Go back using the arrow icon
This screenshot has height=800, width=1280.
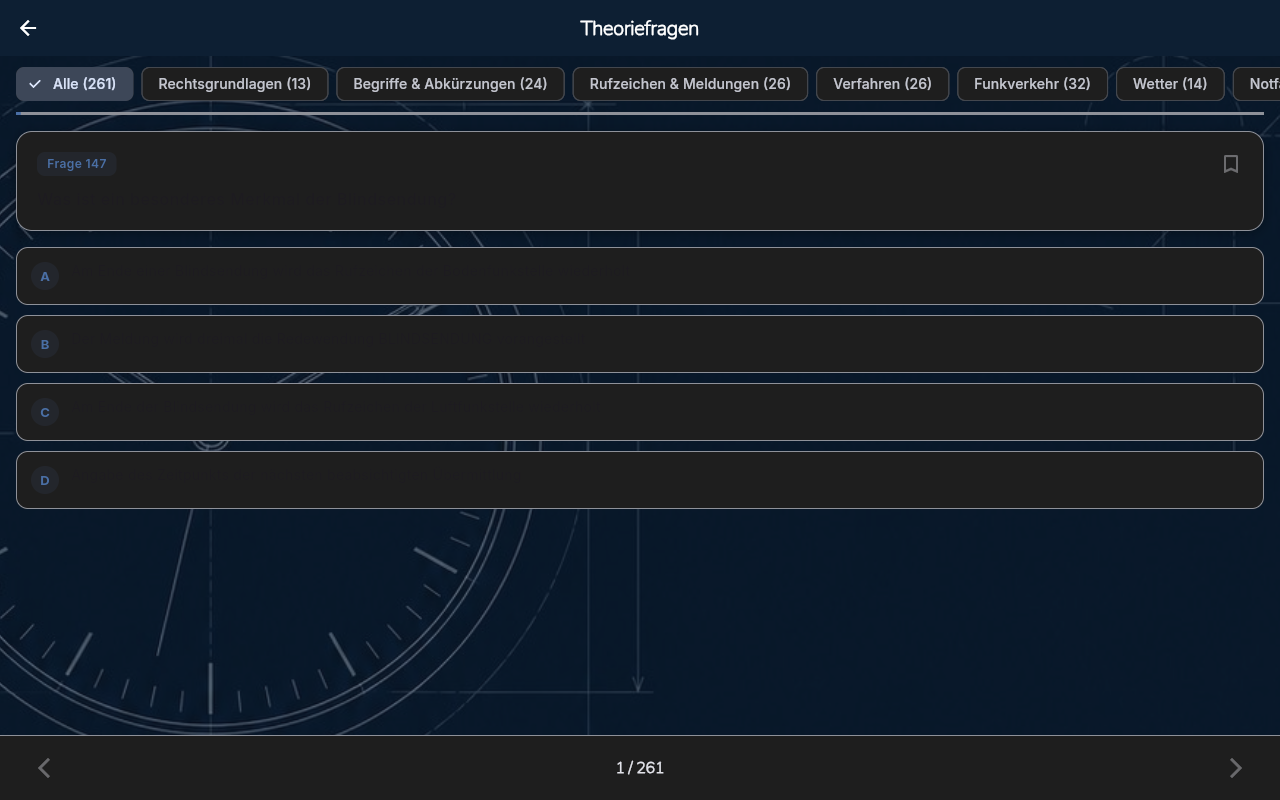(28, 28)
